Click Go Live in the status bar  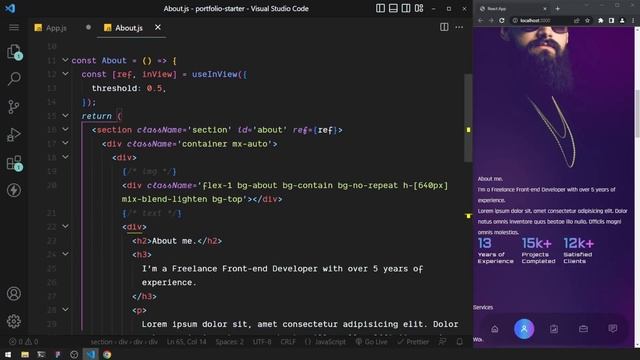[371, 342]
